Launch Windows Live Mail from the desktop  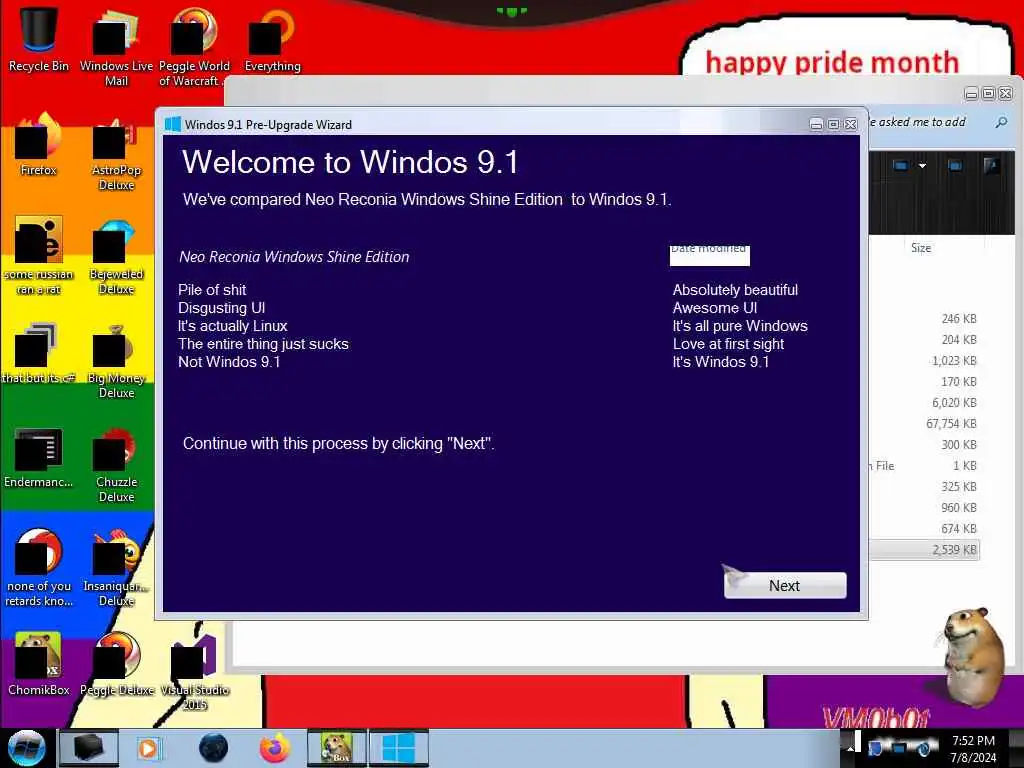pyautogui.click(x=116, y=46)
